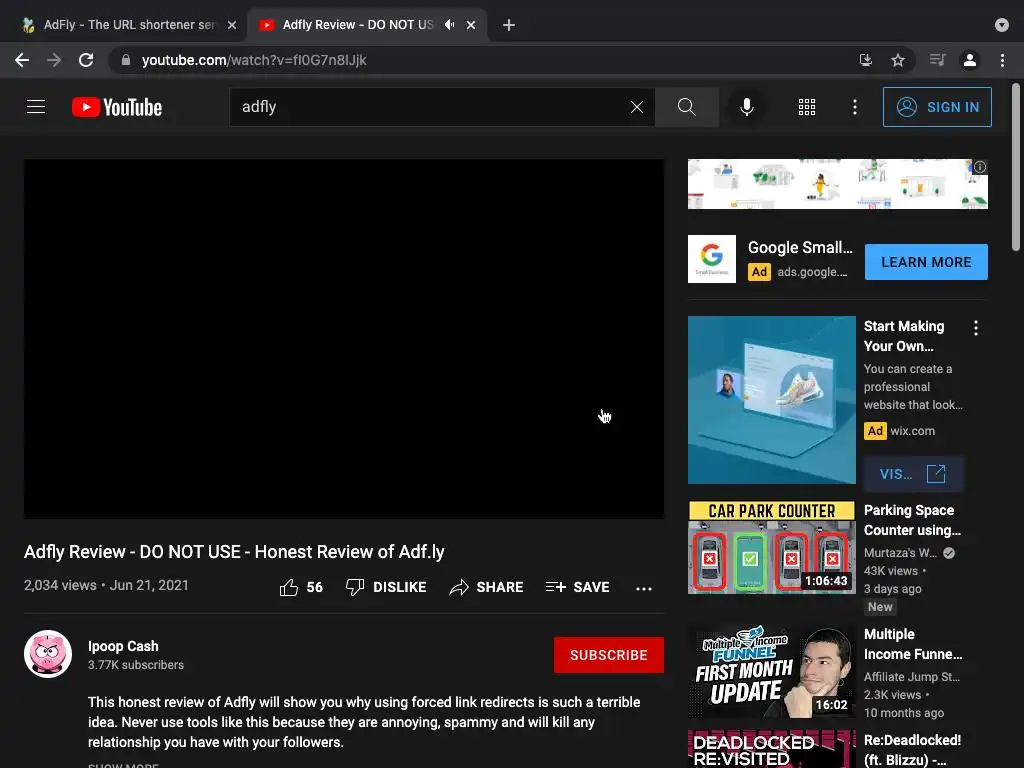The width and height of the screenshot is (1024, 768).
Task: Click the page vertical scrollbar
Action: 1016,167
